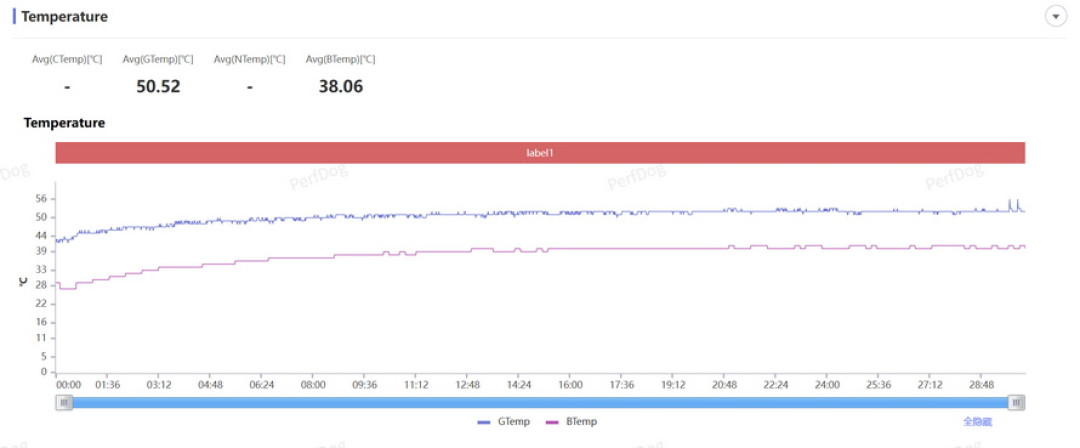Click the Avg(CTemp)[℃] label
The width and height of the screenshot is (1080, 448).
point(67,59)
